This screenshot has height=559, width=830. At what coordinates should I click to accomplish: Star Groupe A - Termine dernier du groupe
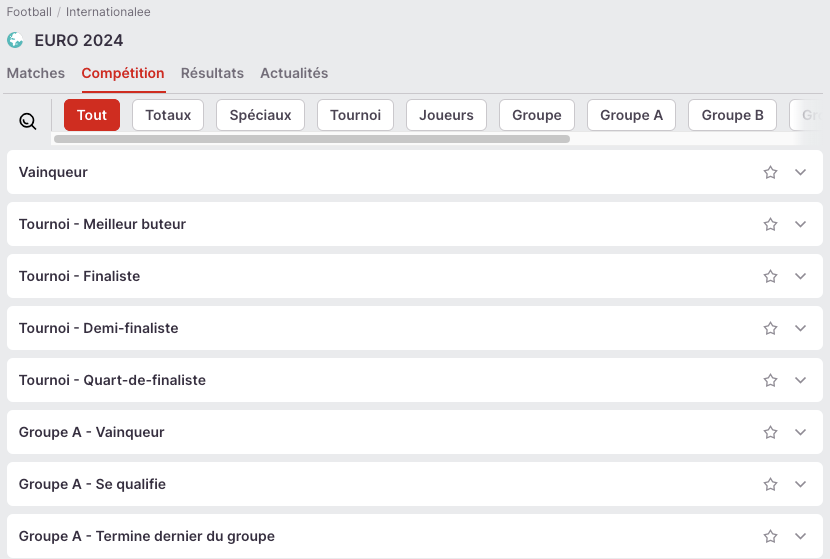coord(770,536)
